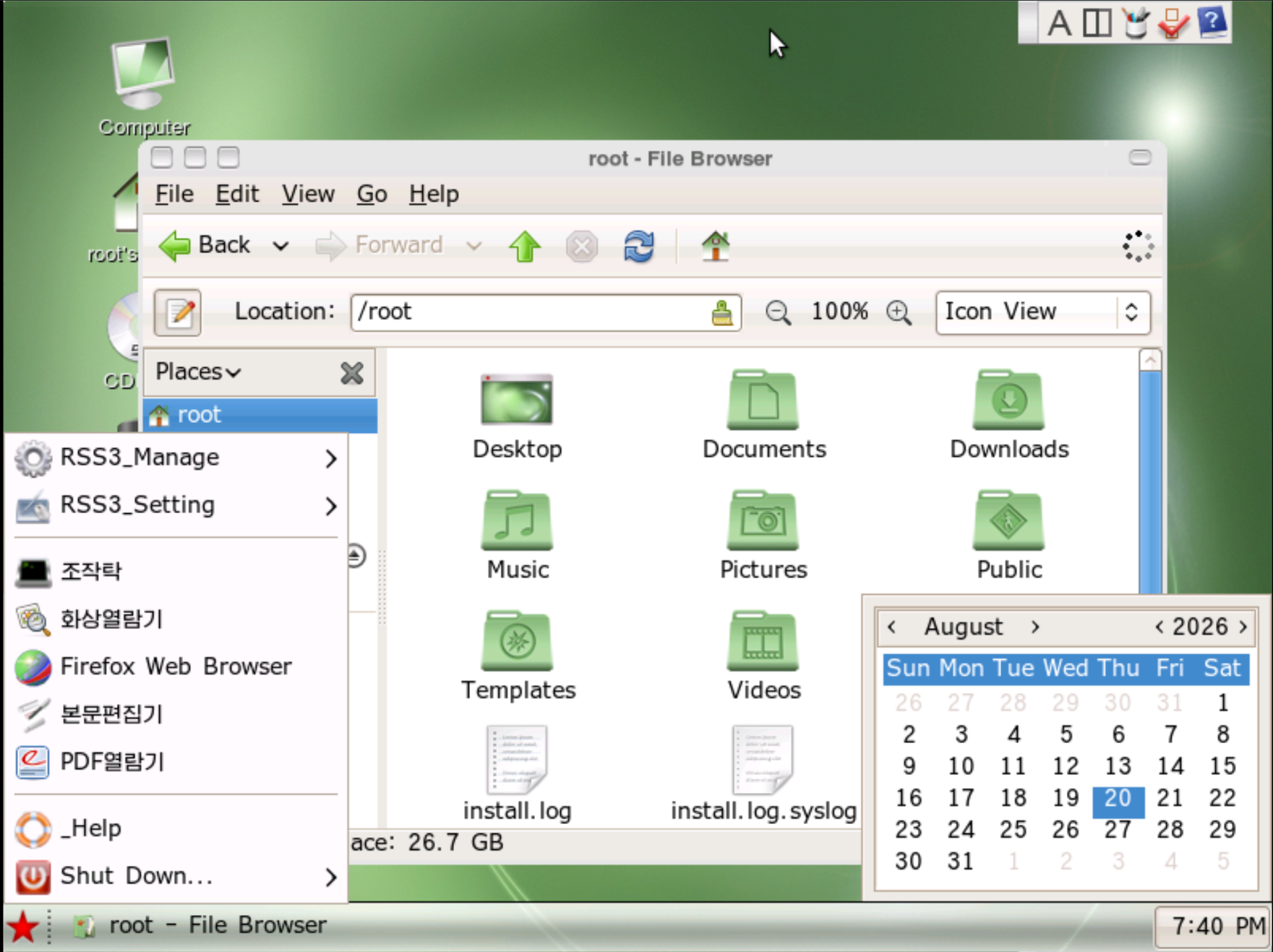Go to next month in calendar

1035,627
